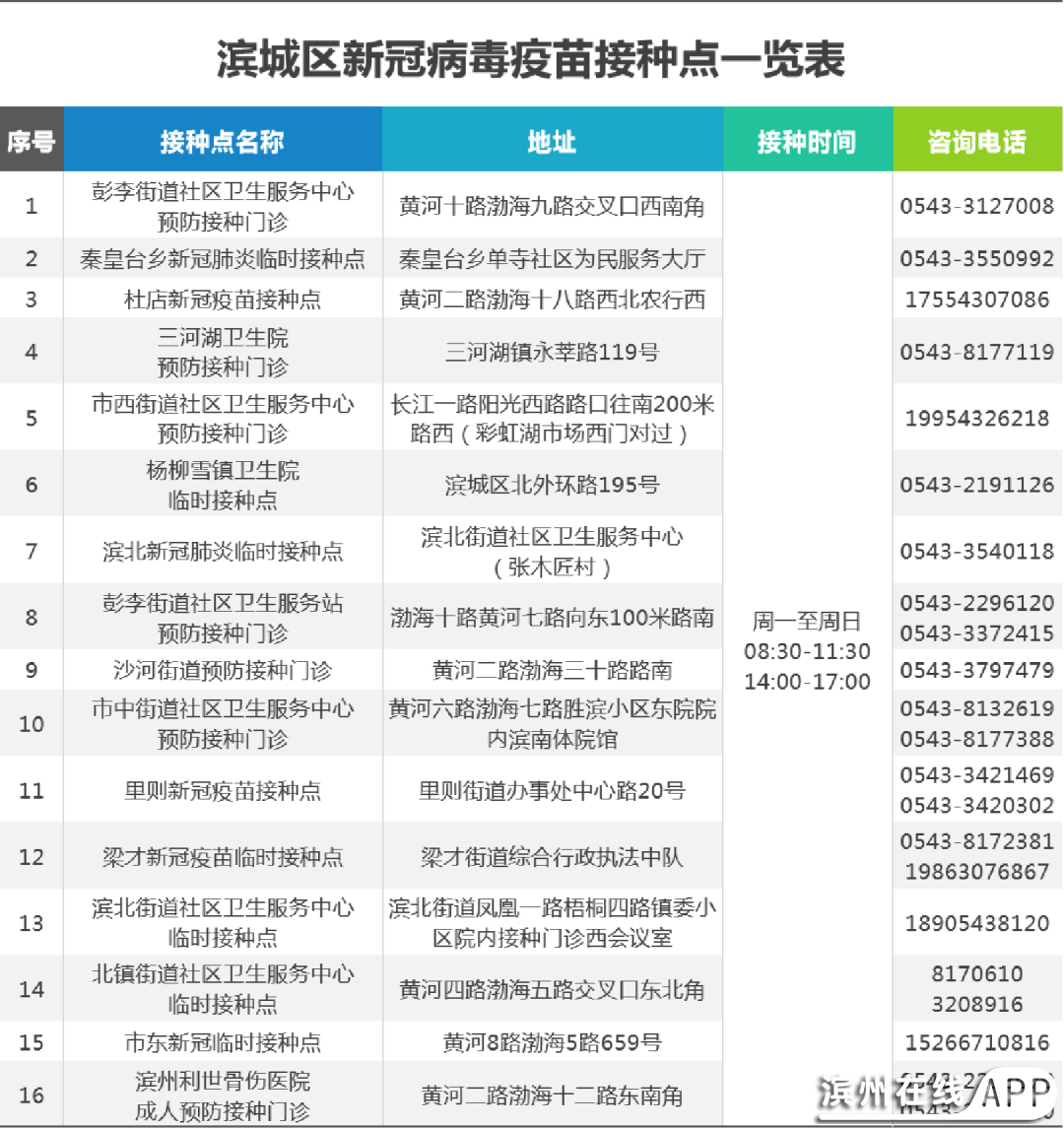The width and height of the screenshot is (1064, 1129).
Task: Click the 咨询电话 column header
Action: click(x=976, y=141)
